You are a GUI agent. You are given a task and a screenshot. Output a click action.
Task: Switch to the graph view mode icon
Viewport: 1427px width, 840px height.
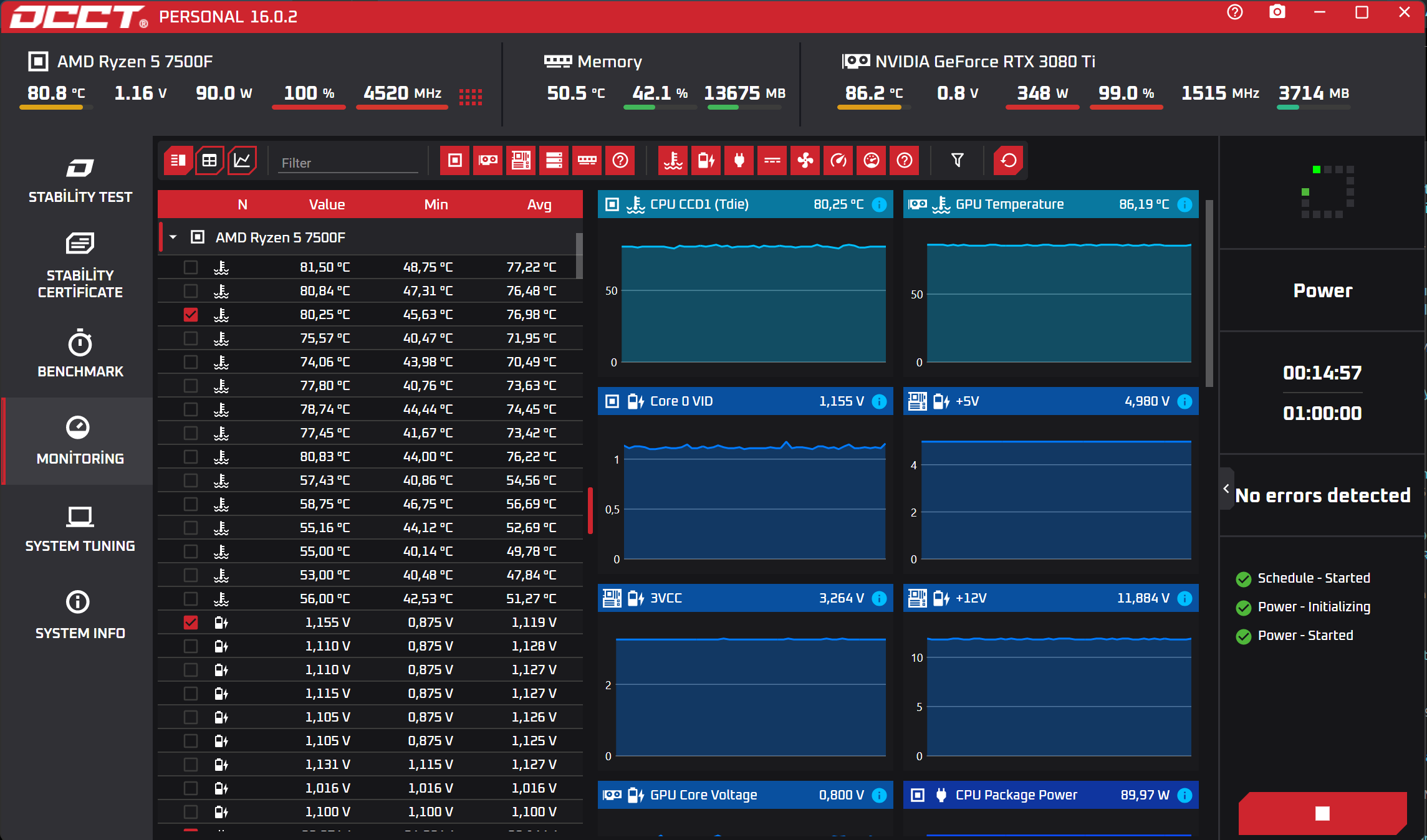pyautogui.click(x=242, y=161)
